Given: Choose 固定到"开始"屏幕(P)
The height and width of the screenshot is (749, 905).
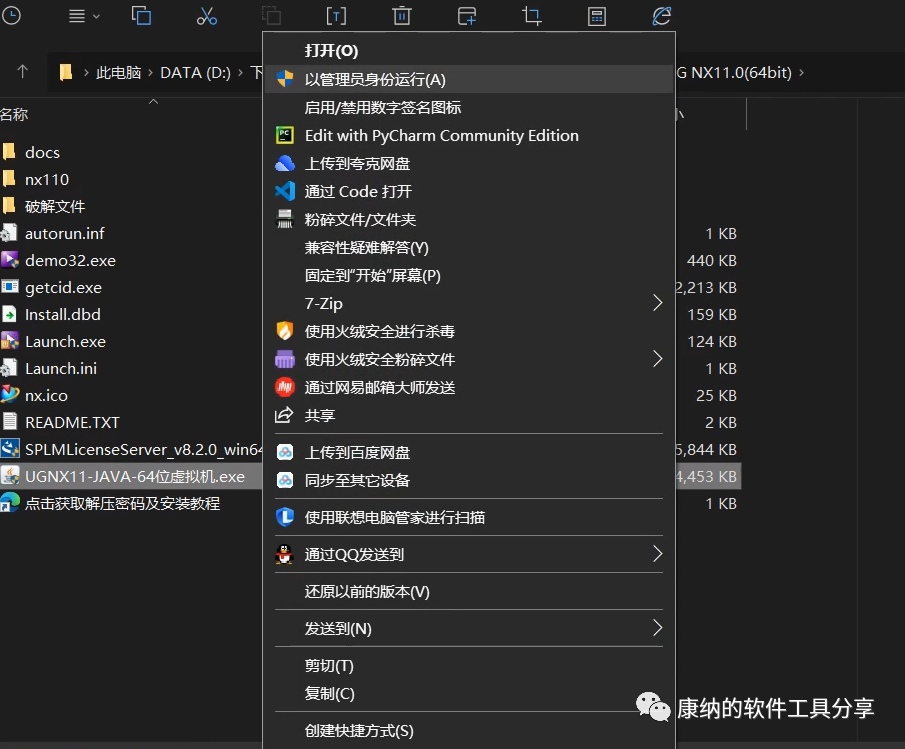Looking at the screenshot, I should [469, 275].
